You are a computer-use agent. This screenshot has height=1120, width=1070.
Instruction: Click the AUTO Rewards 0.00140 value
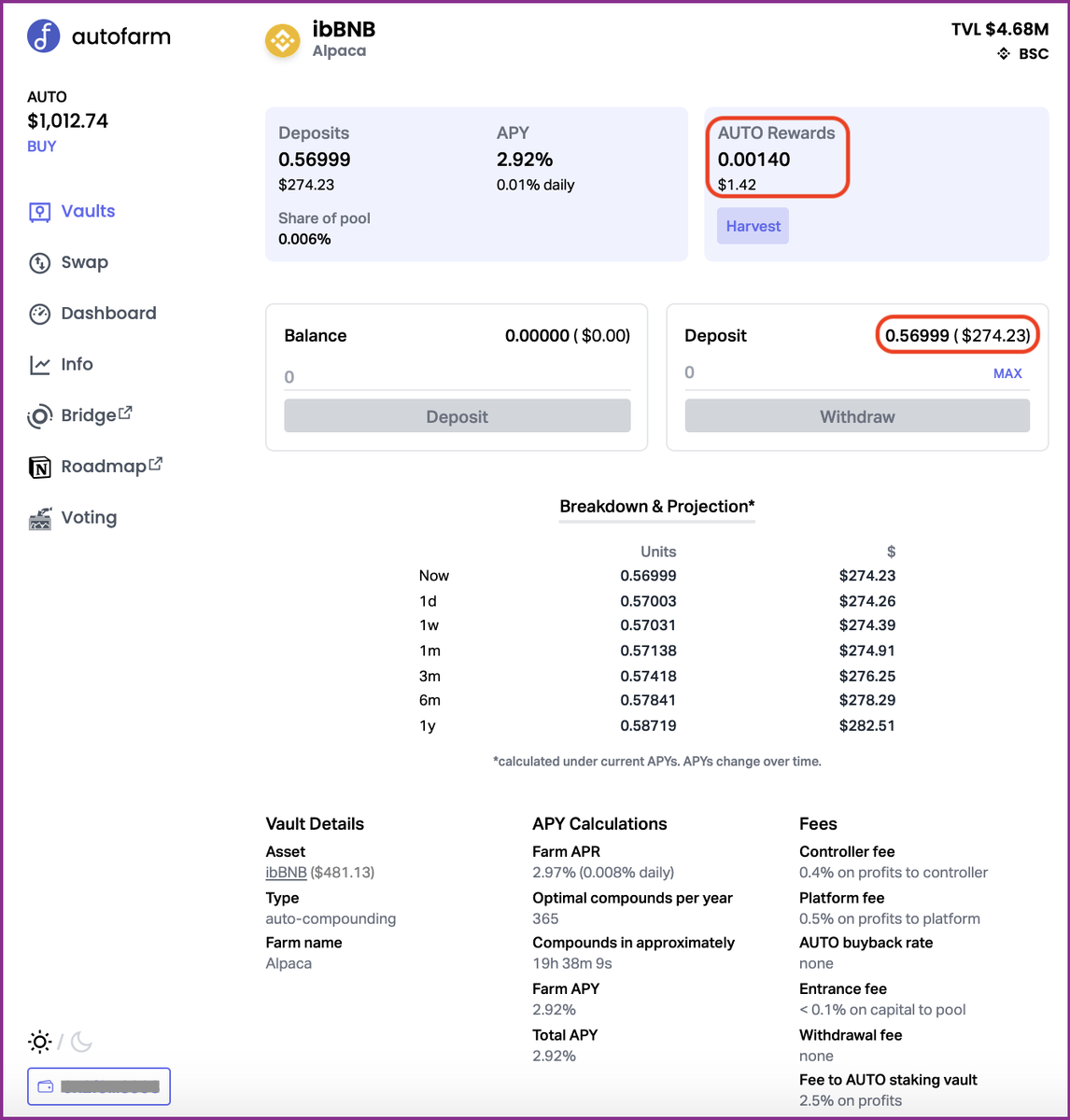(753, 160)
